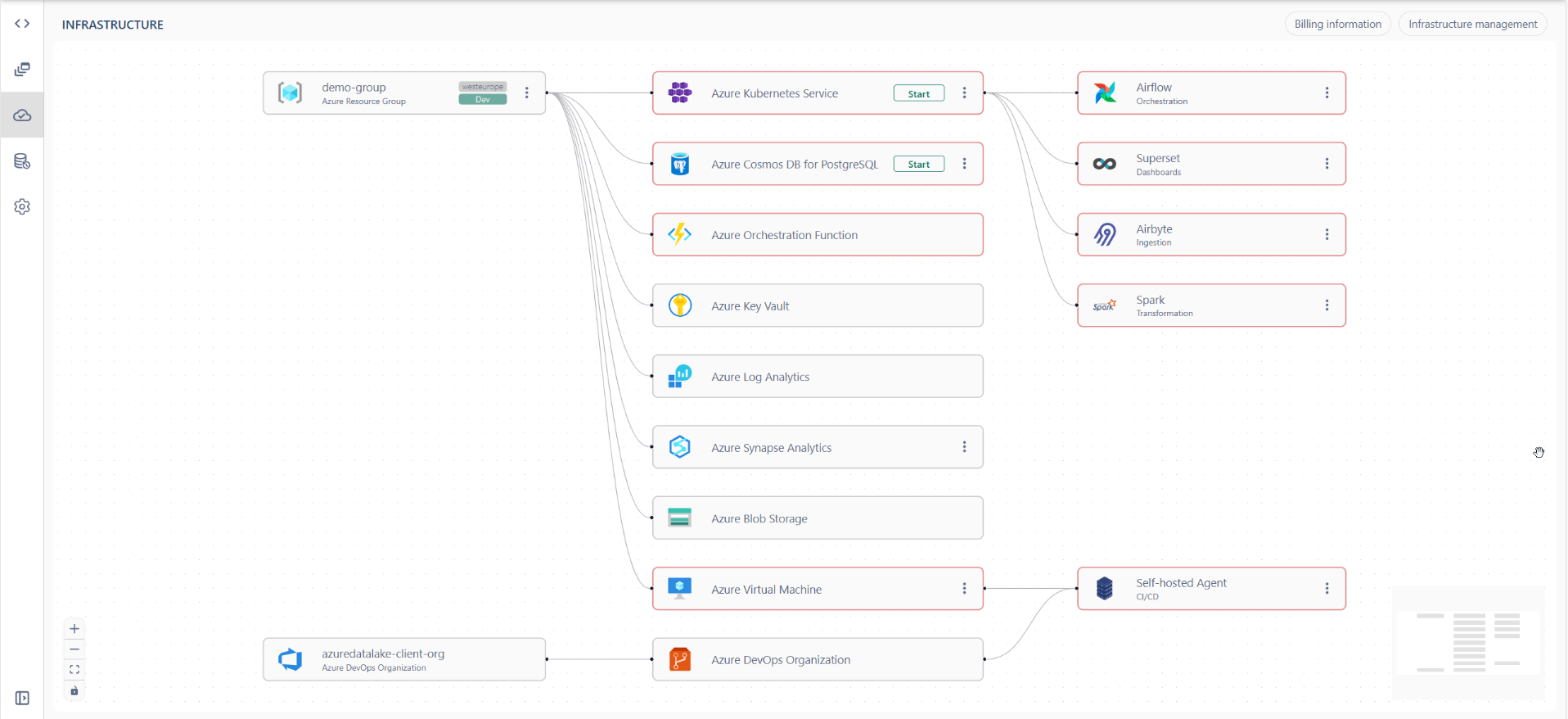Click the INFRASTRUCTURE page heading
The width and height of the screenshot is (1568, 719).
(x=113, y=25)
